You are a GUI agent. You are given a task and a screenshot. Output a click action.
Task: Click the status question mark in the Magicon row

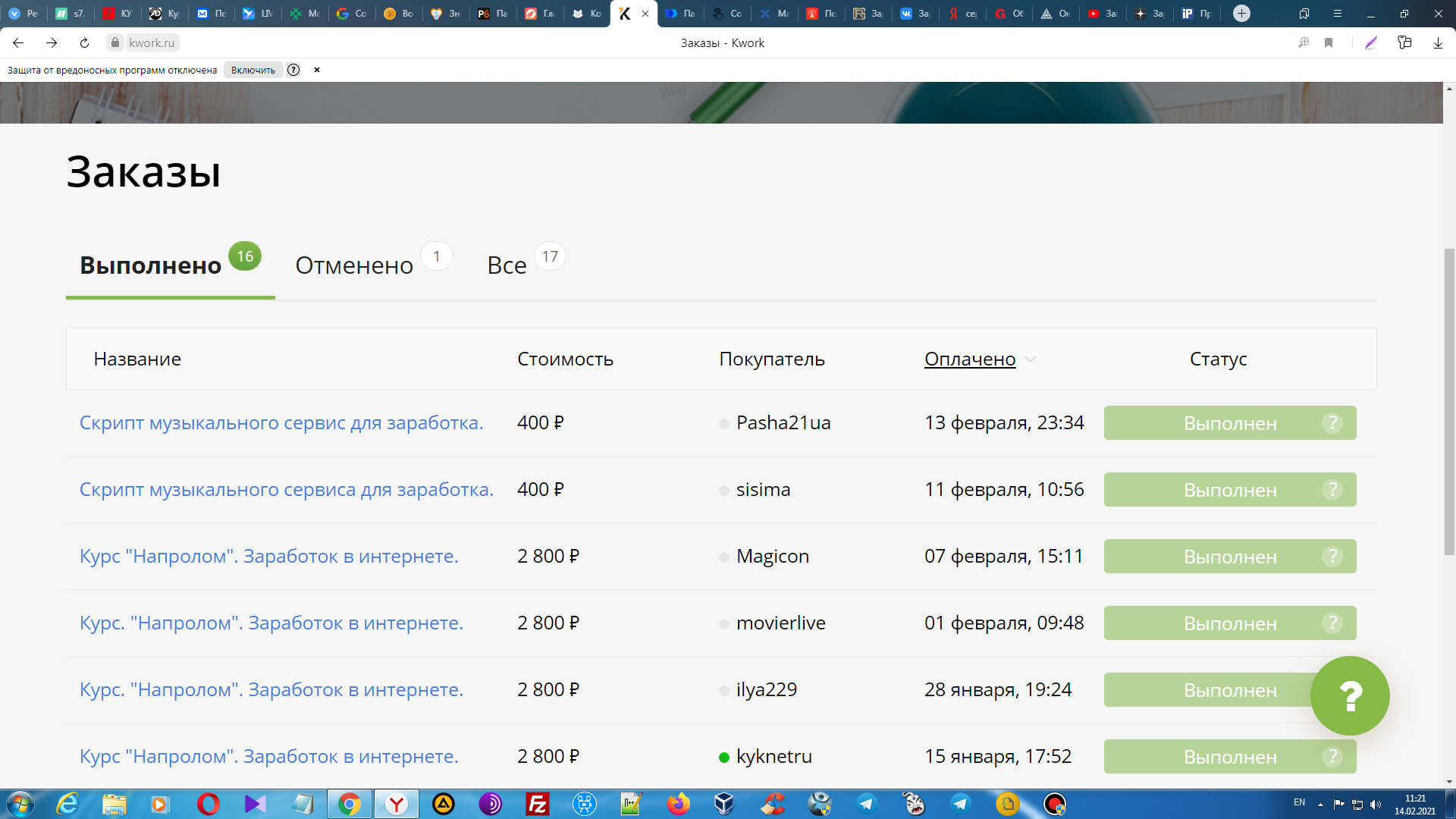point(1332,557)
